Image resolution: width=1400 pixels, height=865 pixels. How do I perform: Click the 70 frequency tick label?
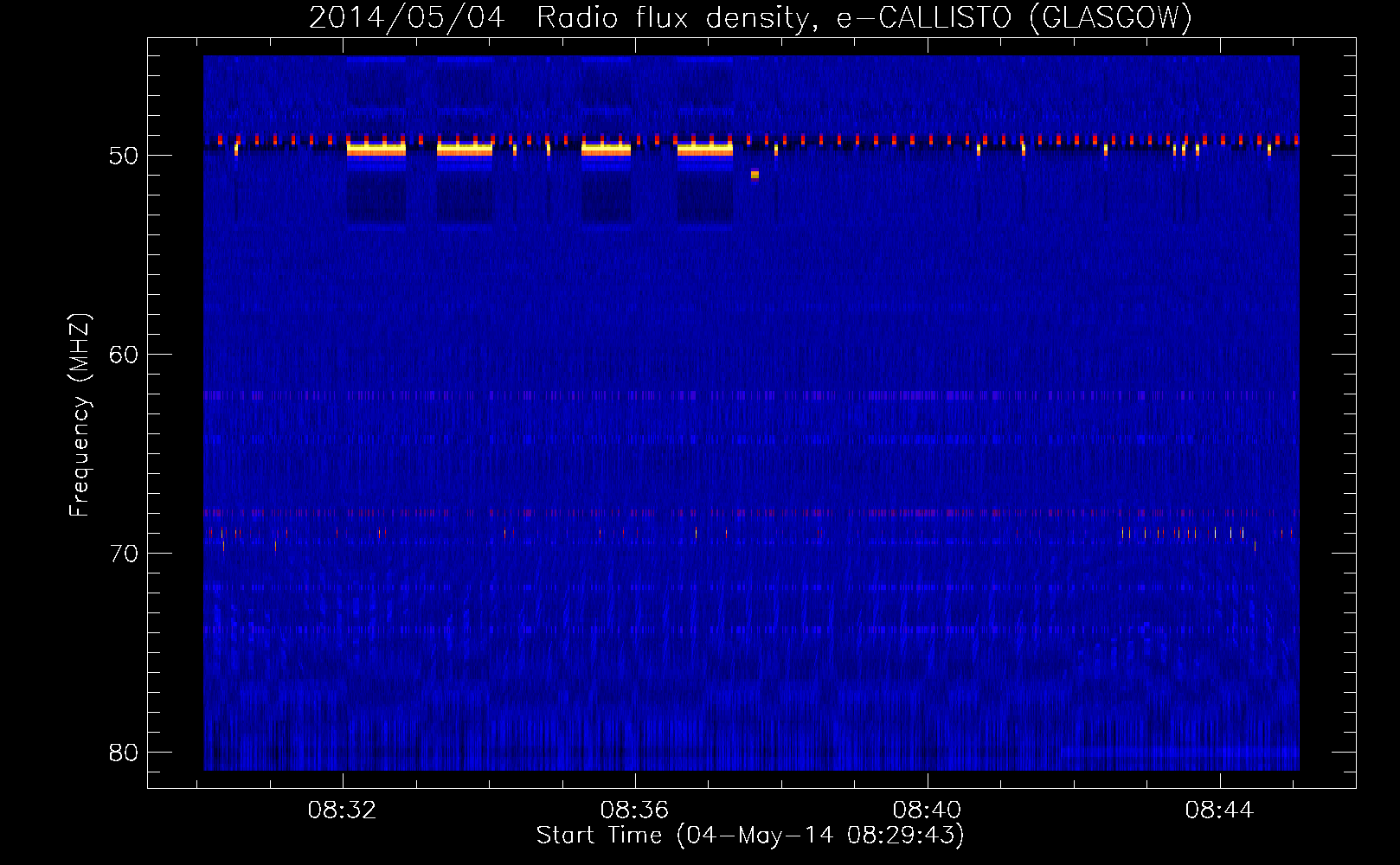[124, 554]
